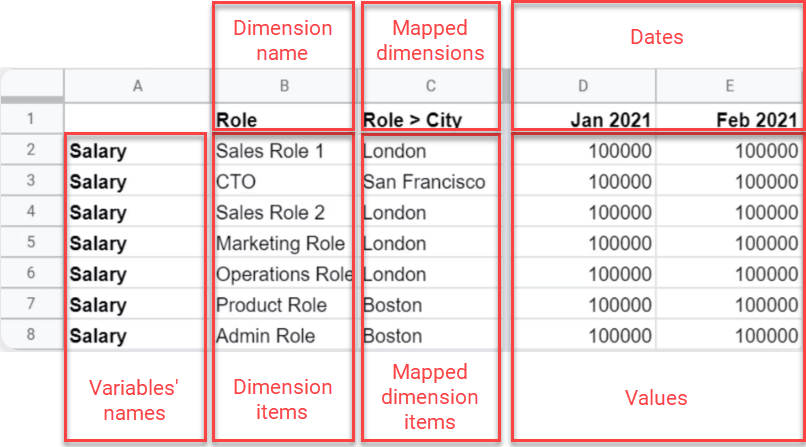Image resolution: width=806 pixels, height=447 pixels.
Task: Select column A header
Action: [x=138, y=86]
